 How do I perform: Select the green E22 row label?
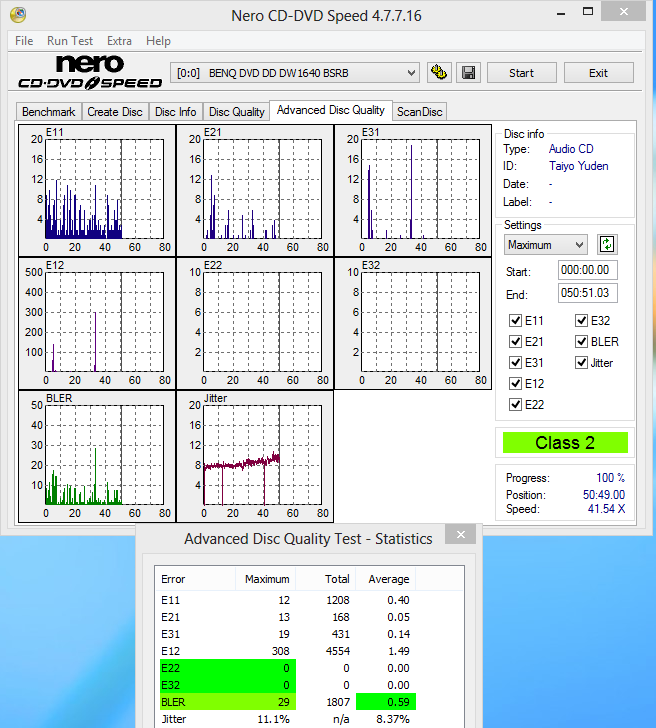pyautogui.click(x=170, y=668)
